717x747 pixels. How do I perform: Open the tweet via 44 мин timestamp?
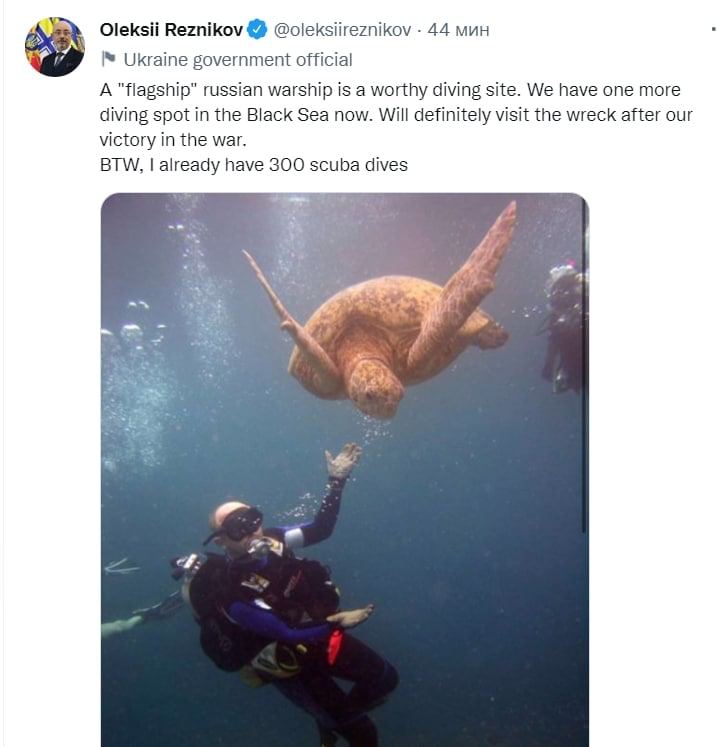coord(458,30)
